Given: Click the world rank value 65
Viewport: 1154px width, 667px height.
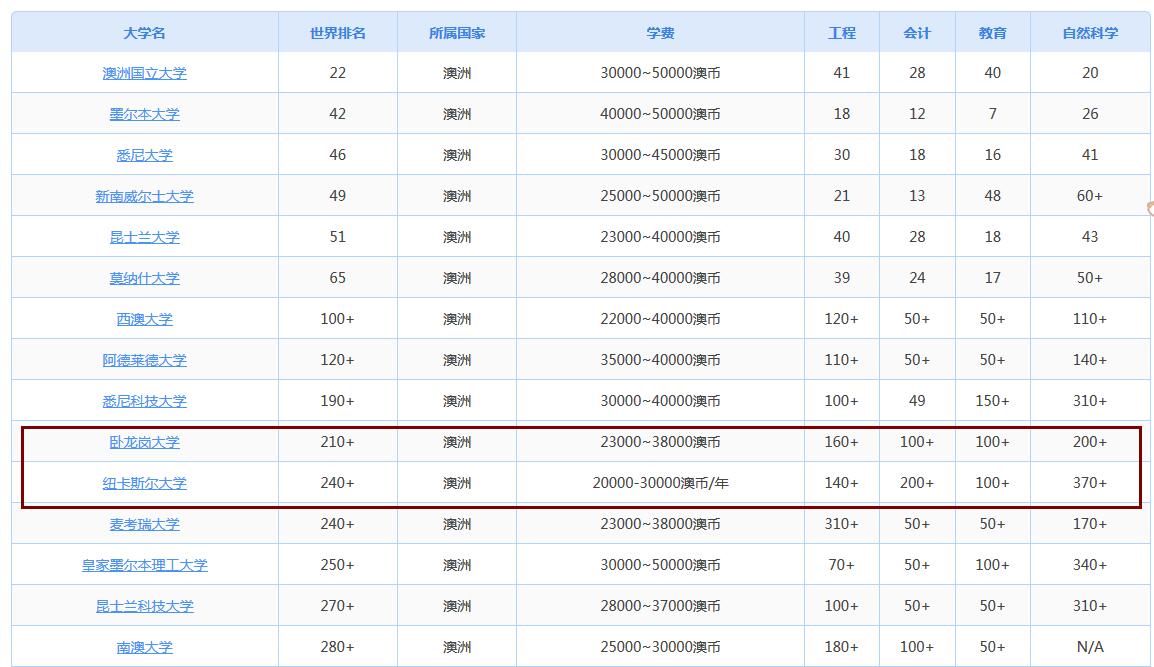Looking at the screenshot, I should 338,278.
